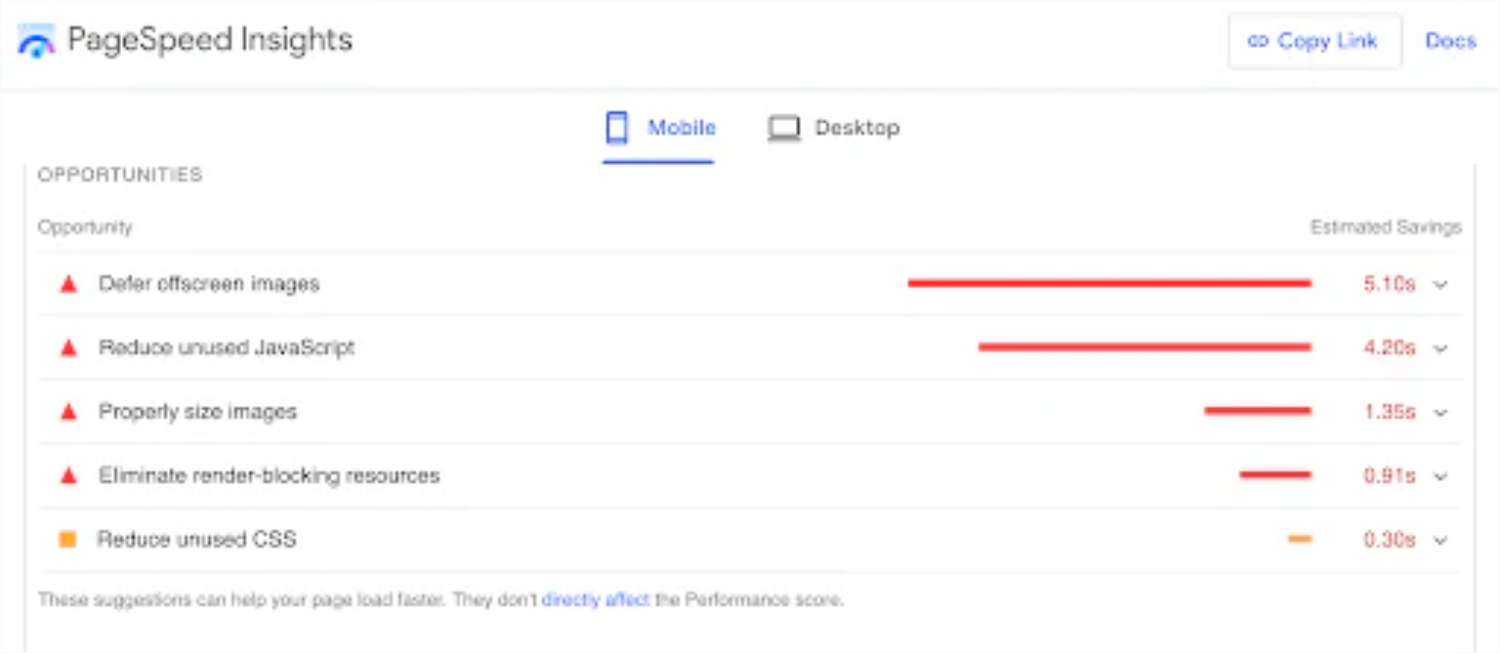The height and width of the screenshot is (653, 1500).
Task: Click the directly affect hyperlink
Action: [x=594, y=601]
